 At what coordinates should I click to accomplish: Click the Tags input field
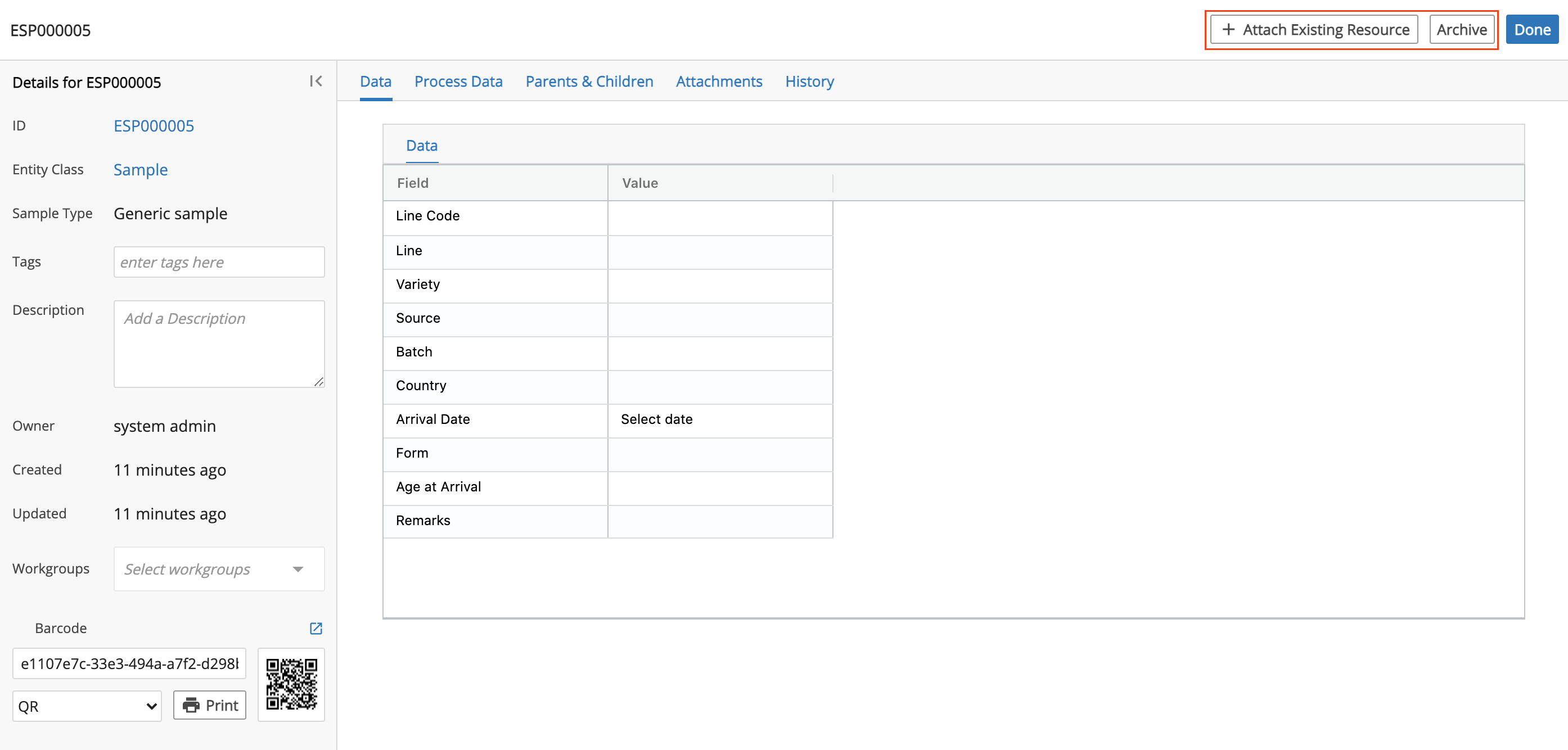pyautogui.click(x=219, y=262)
